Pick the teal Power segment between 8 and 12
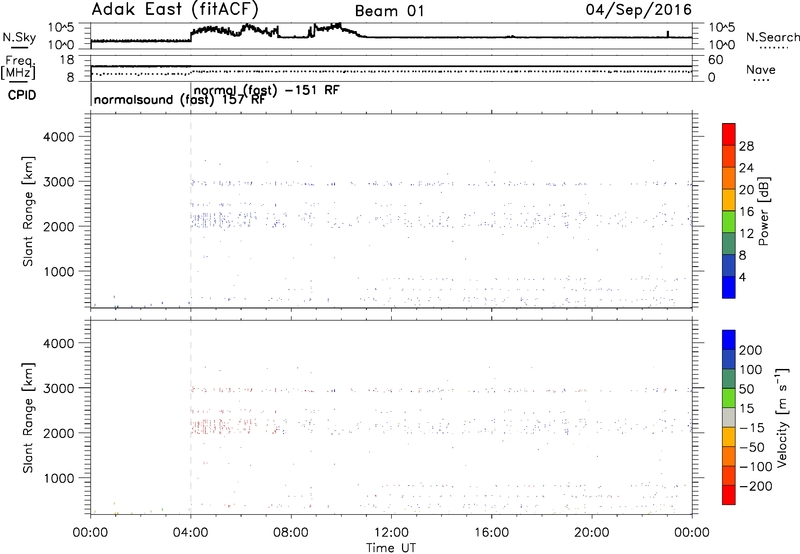800x554 pixels. click(729, 244)
